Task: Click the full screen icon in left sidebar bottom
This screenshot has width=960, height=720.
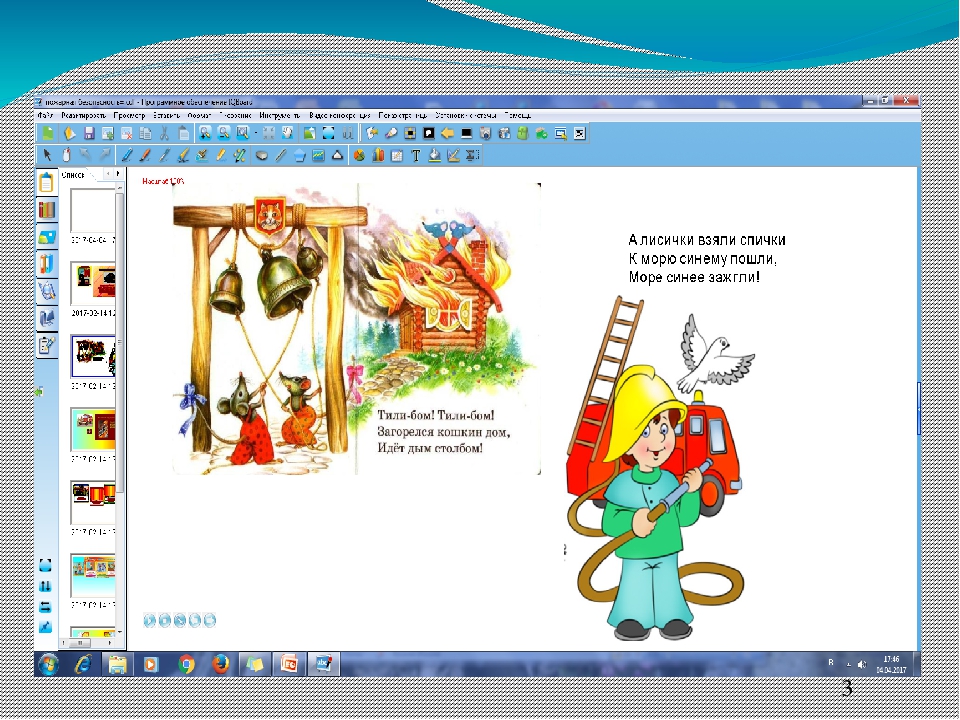Action: click(x=45, y=564)
